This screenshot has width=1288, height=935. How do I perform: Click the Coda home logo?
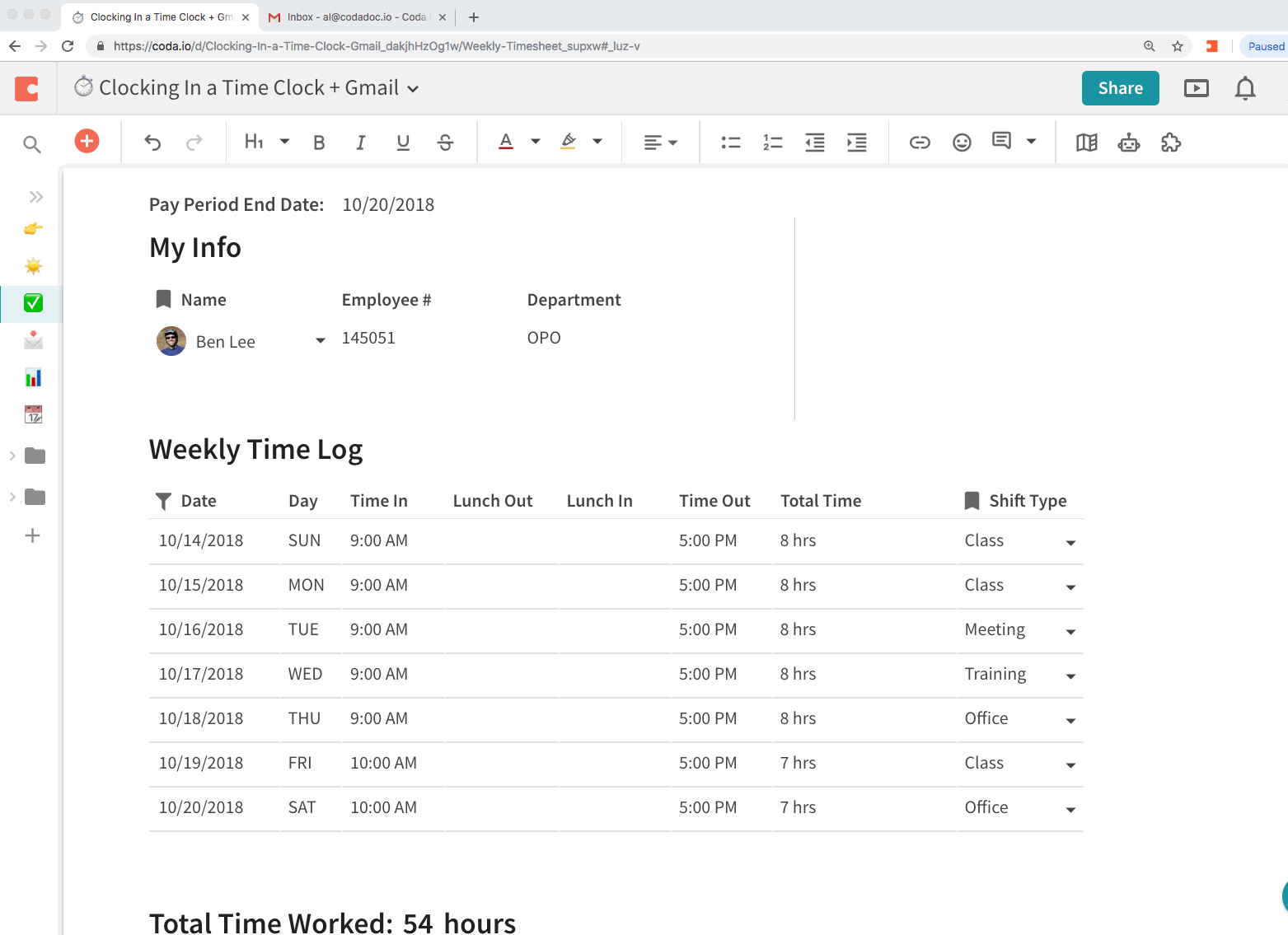[27, 88]
